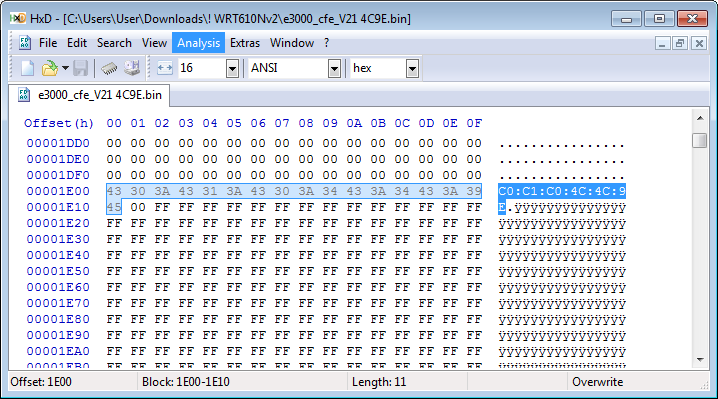This screenshot has width=718, height=399.
Task: Maximize the HxD main window
Action: [659, 19]
